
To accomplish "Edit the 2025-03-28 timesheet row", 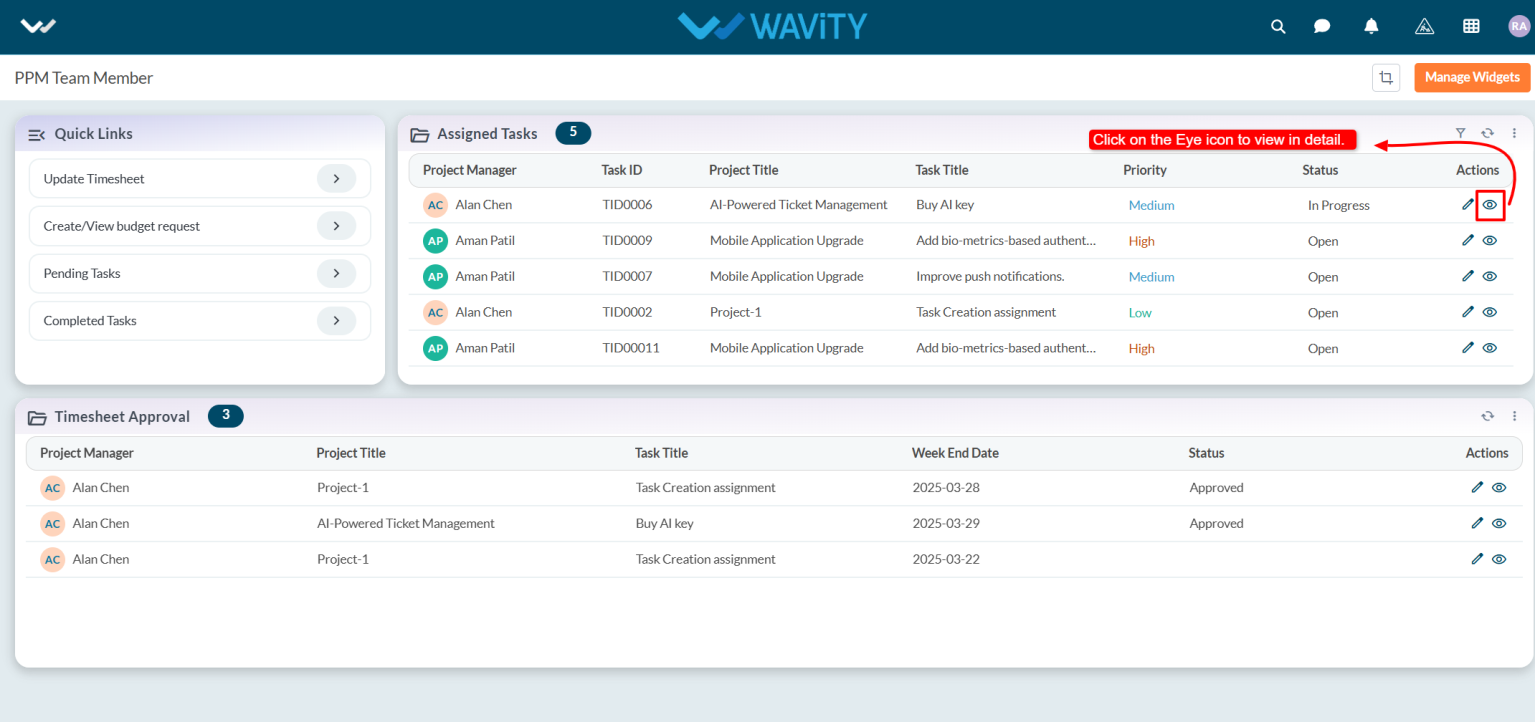I will [1477, 487].
